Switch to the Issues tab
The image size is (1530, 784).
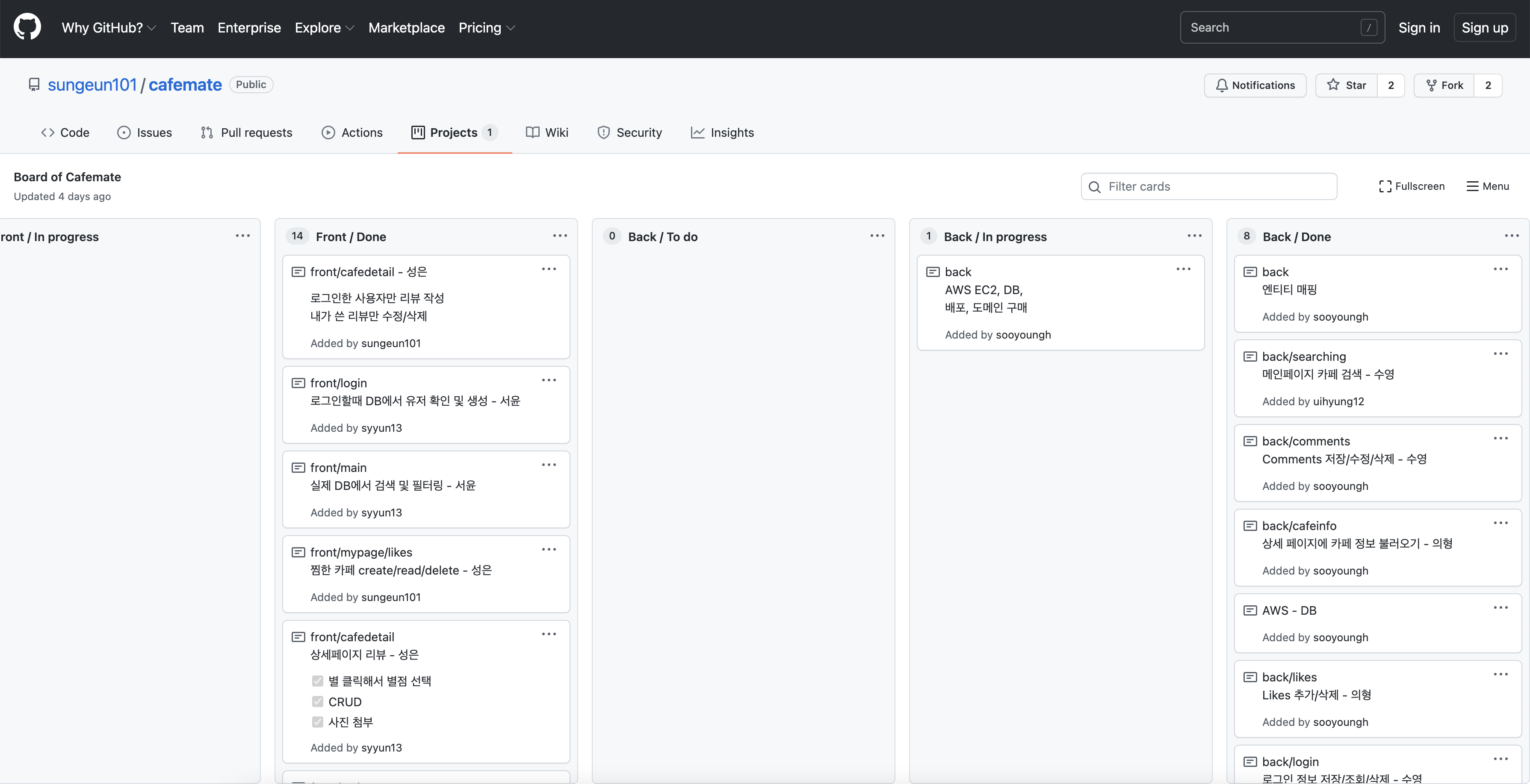tap(145, 133)
